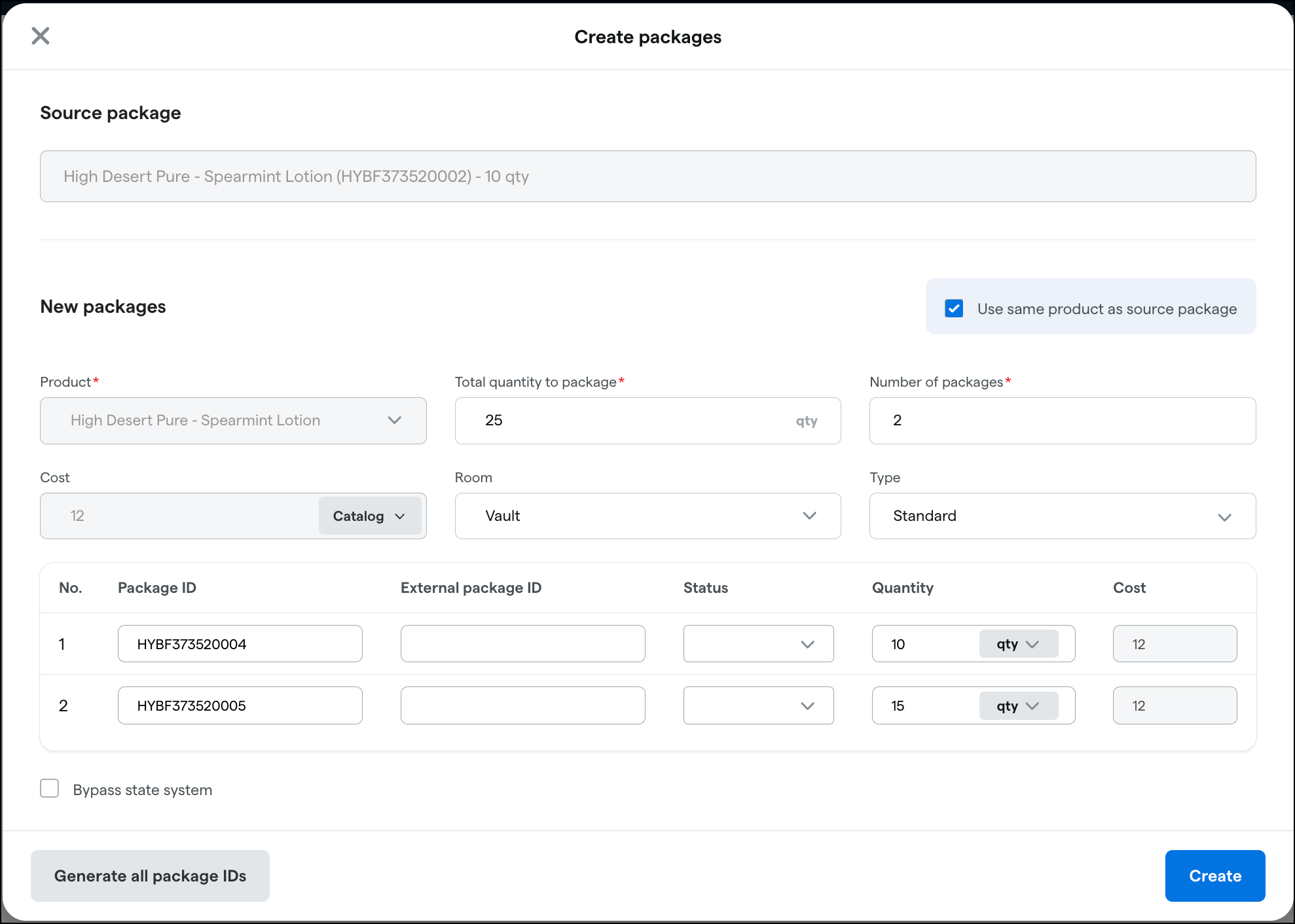
Task: Open the qty unit chevron on row 2
Action: tap(1033, 705)
